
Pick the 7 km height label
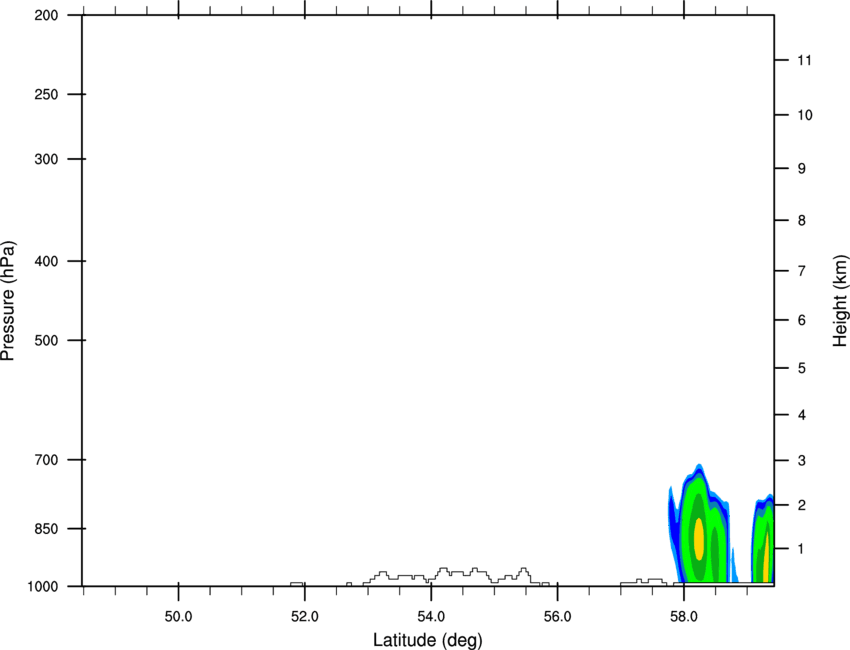(x=802, y=271)
